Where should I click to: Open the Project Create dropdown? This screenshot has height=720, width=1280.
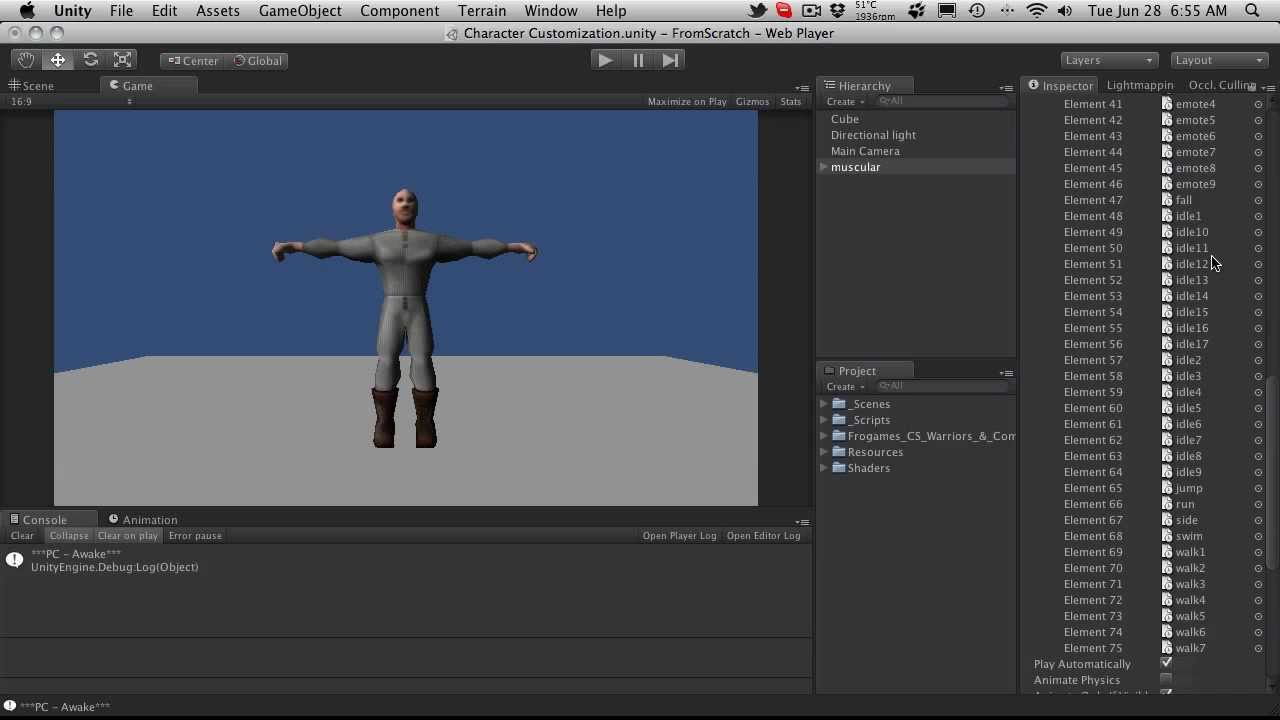845,386
